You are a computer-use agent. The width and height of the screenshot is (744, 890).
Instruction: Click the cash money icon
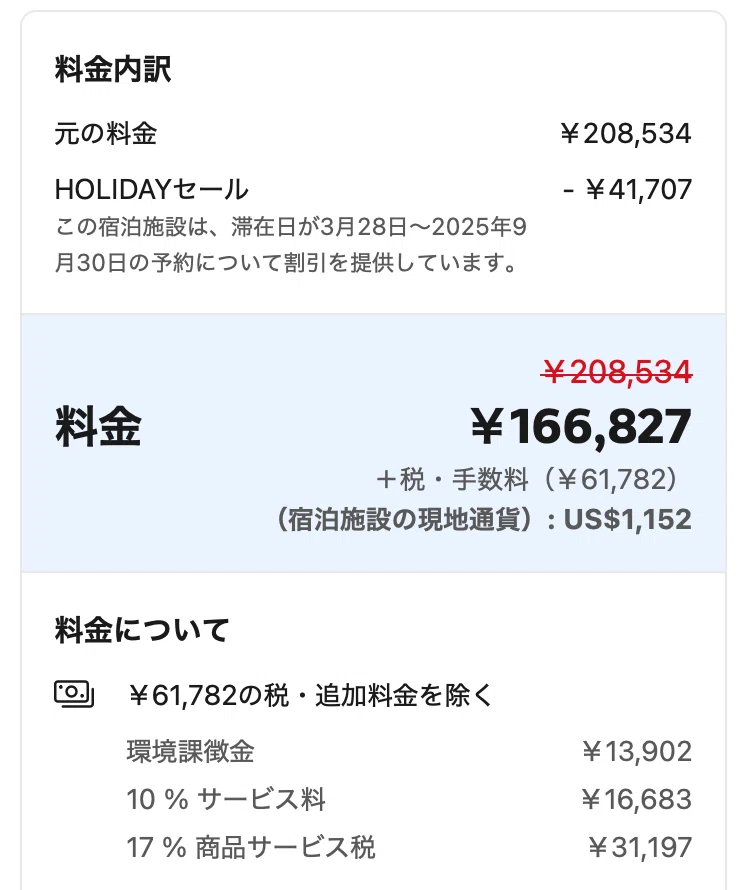point(74,694)
